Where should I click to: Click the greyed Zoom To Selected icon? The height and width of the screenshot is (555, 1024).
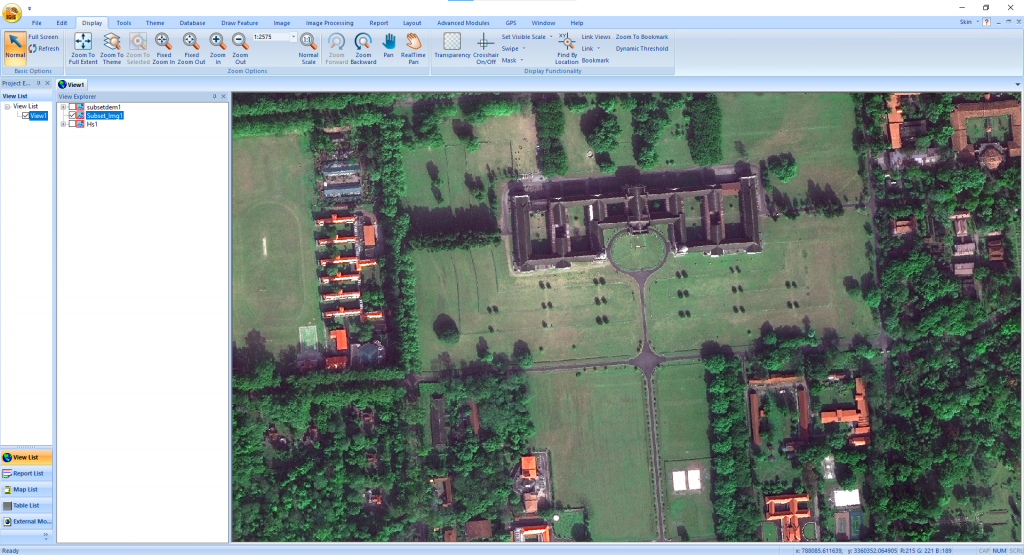(x=138, y=42)
